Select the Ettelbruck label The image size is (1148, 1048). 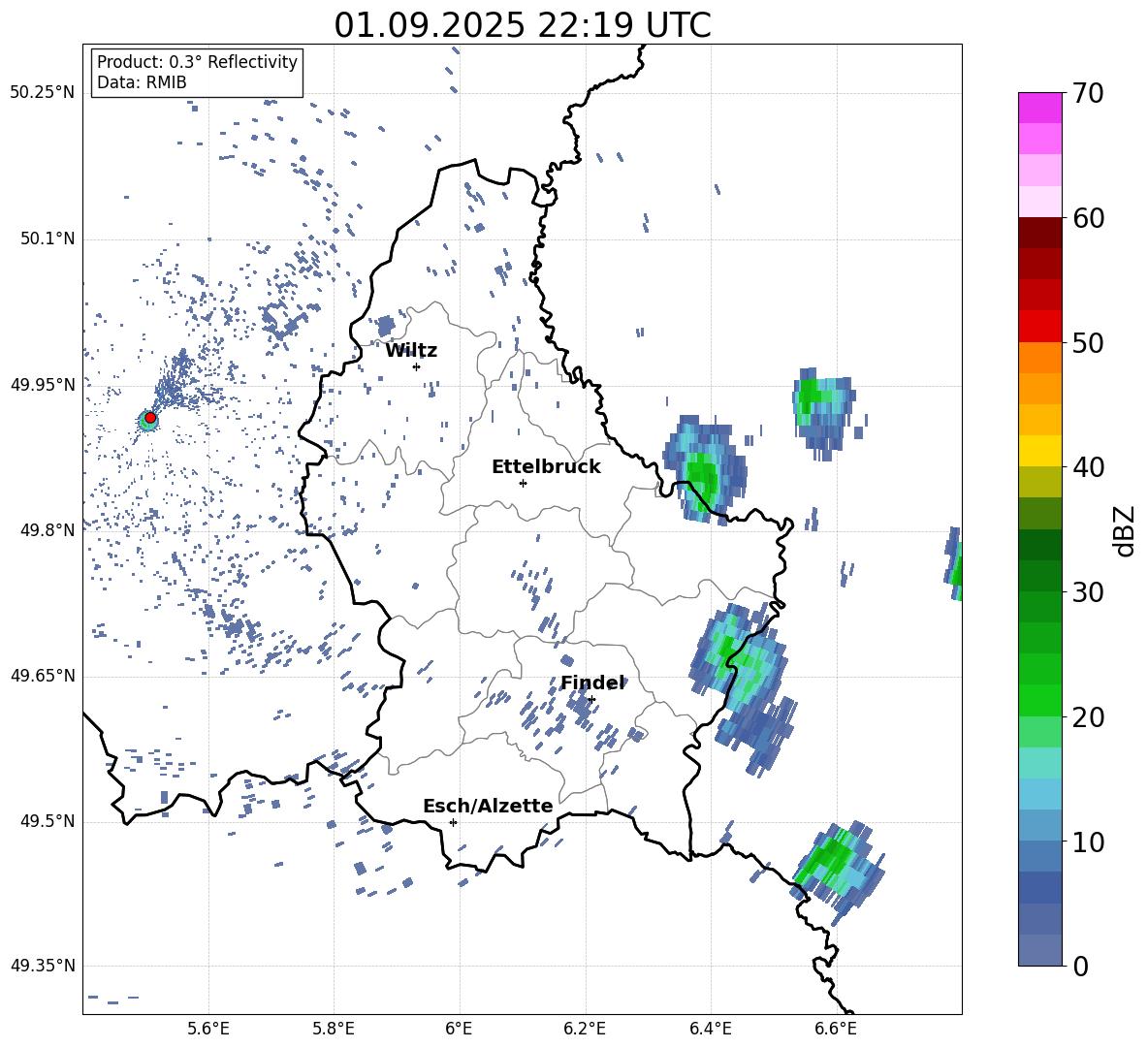[546, 466]
